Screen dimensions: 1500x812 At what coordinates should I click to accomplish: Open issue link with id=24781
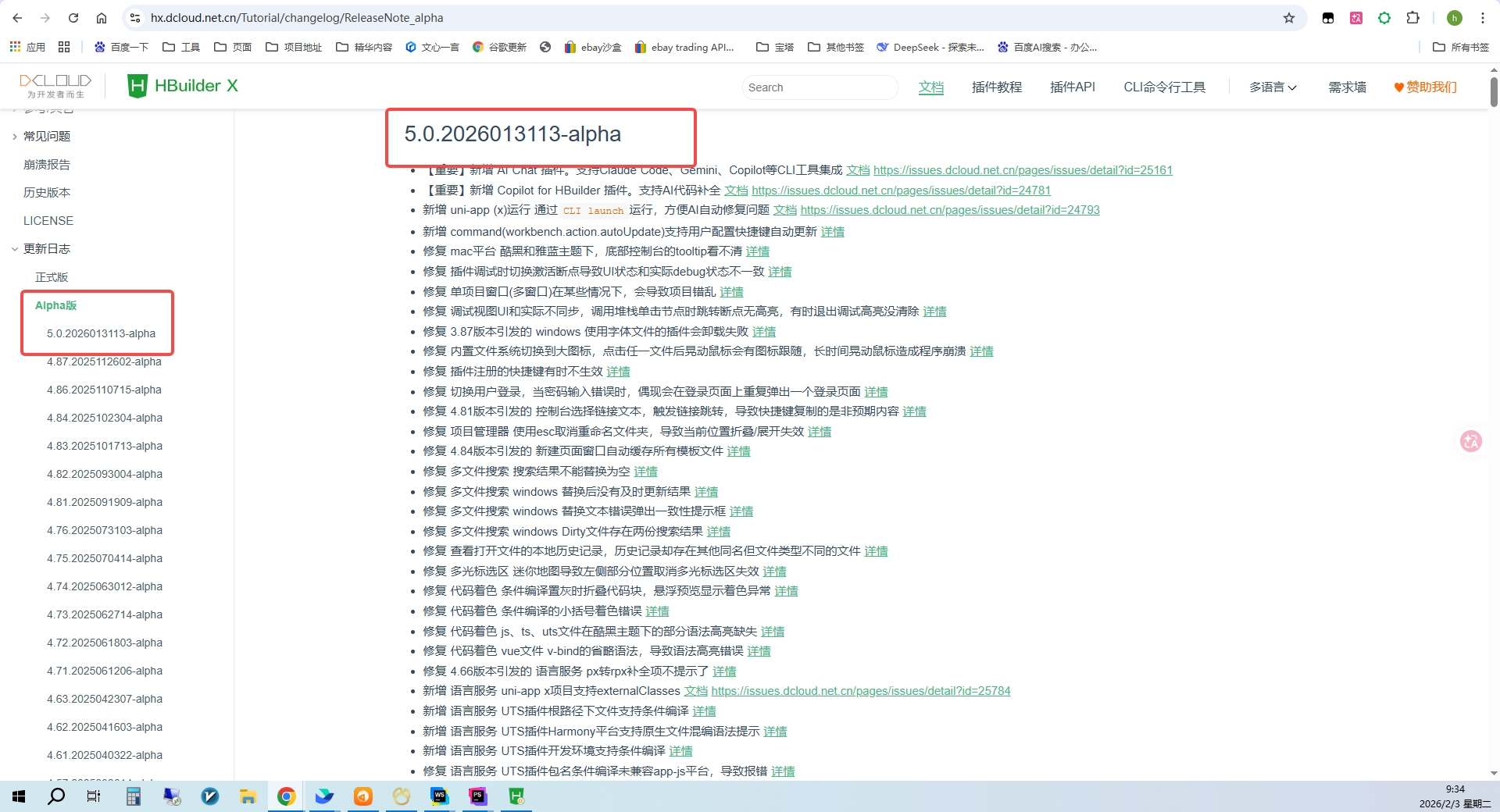tap(901, 191)
